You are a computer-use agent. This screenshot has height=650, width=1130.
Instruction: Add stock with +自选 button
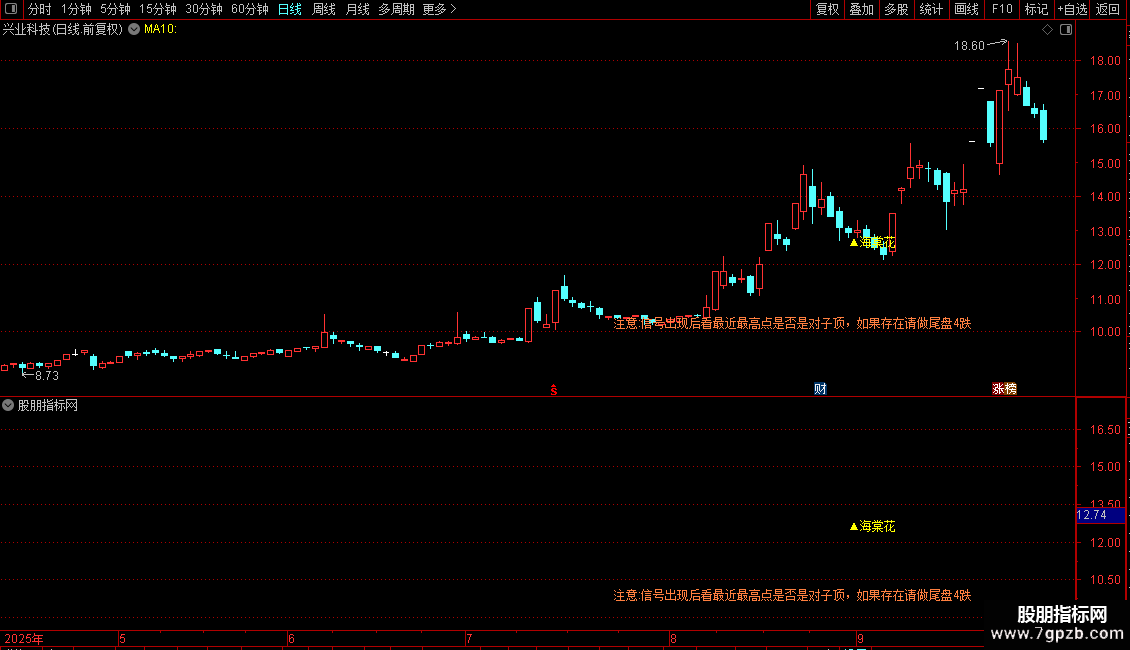1072,9
